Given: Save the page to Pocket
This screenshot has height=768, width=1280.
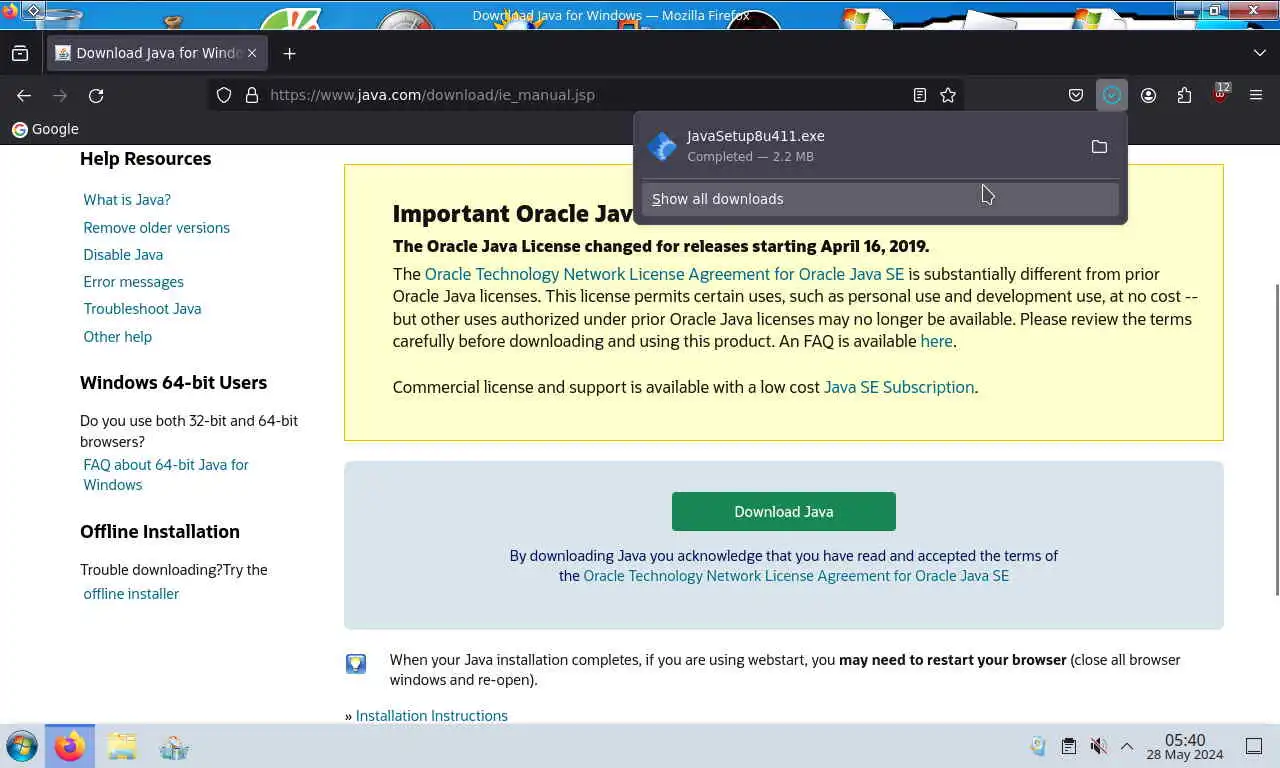Looking at the screenshot, I should click(1076, 95).
